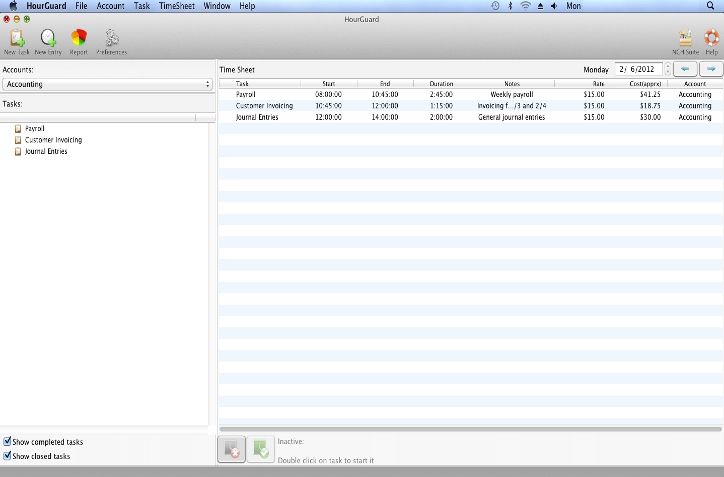The width and height of the screenshot is (724, 477).
Task: Open the TimeSheet menu
Action: tap(175, 6)
